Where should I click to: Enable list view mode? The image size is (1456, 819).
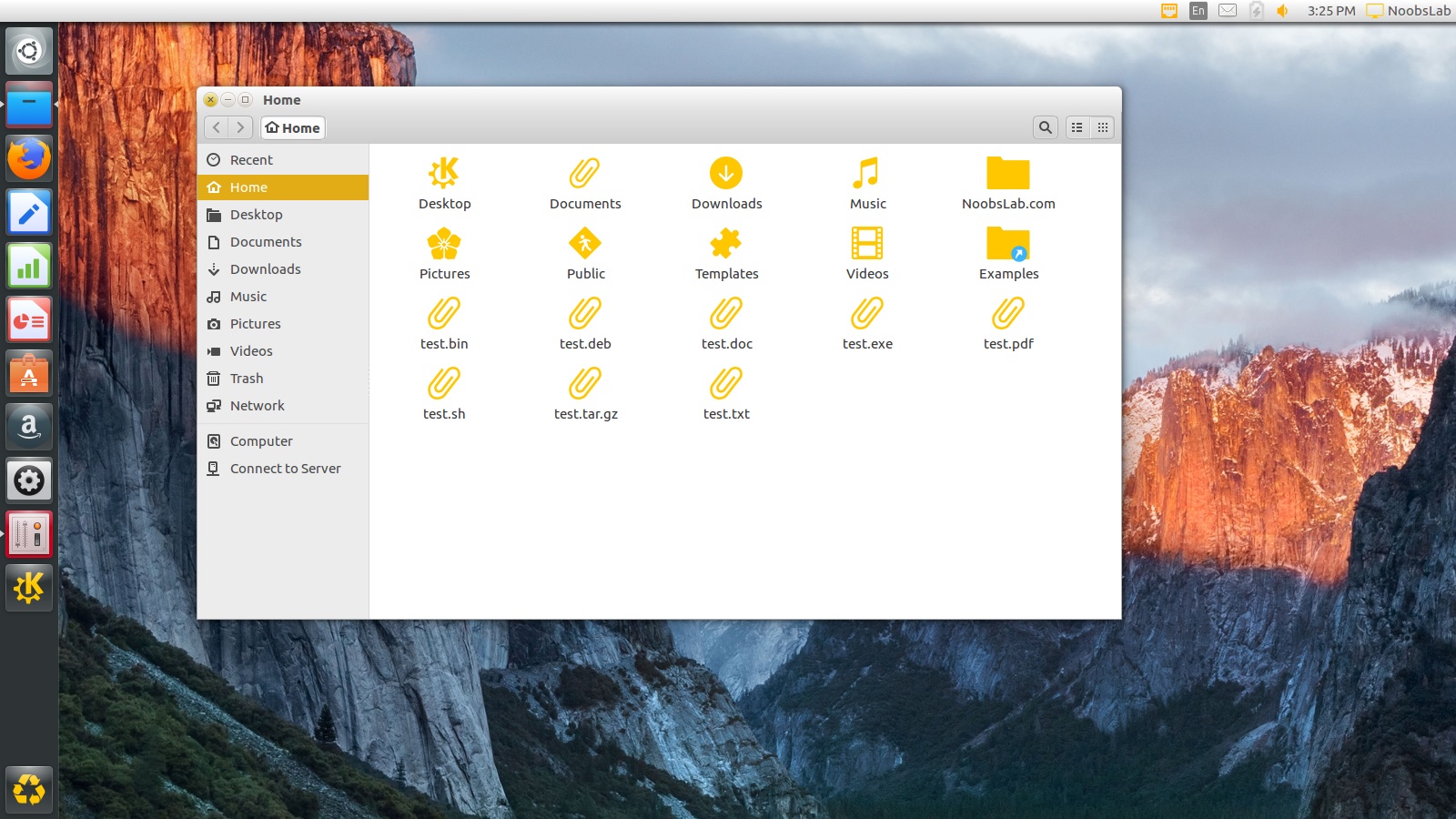point(1077,127)
